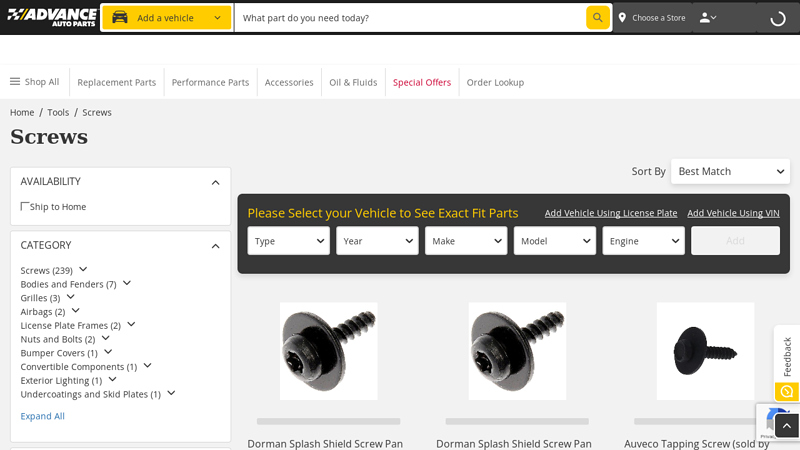Click Add Vehicle Using VIN link
This screenshot has width=800, height=450.
click(x=733, y=213)
